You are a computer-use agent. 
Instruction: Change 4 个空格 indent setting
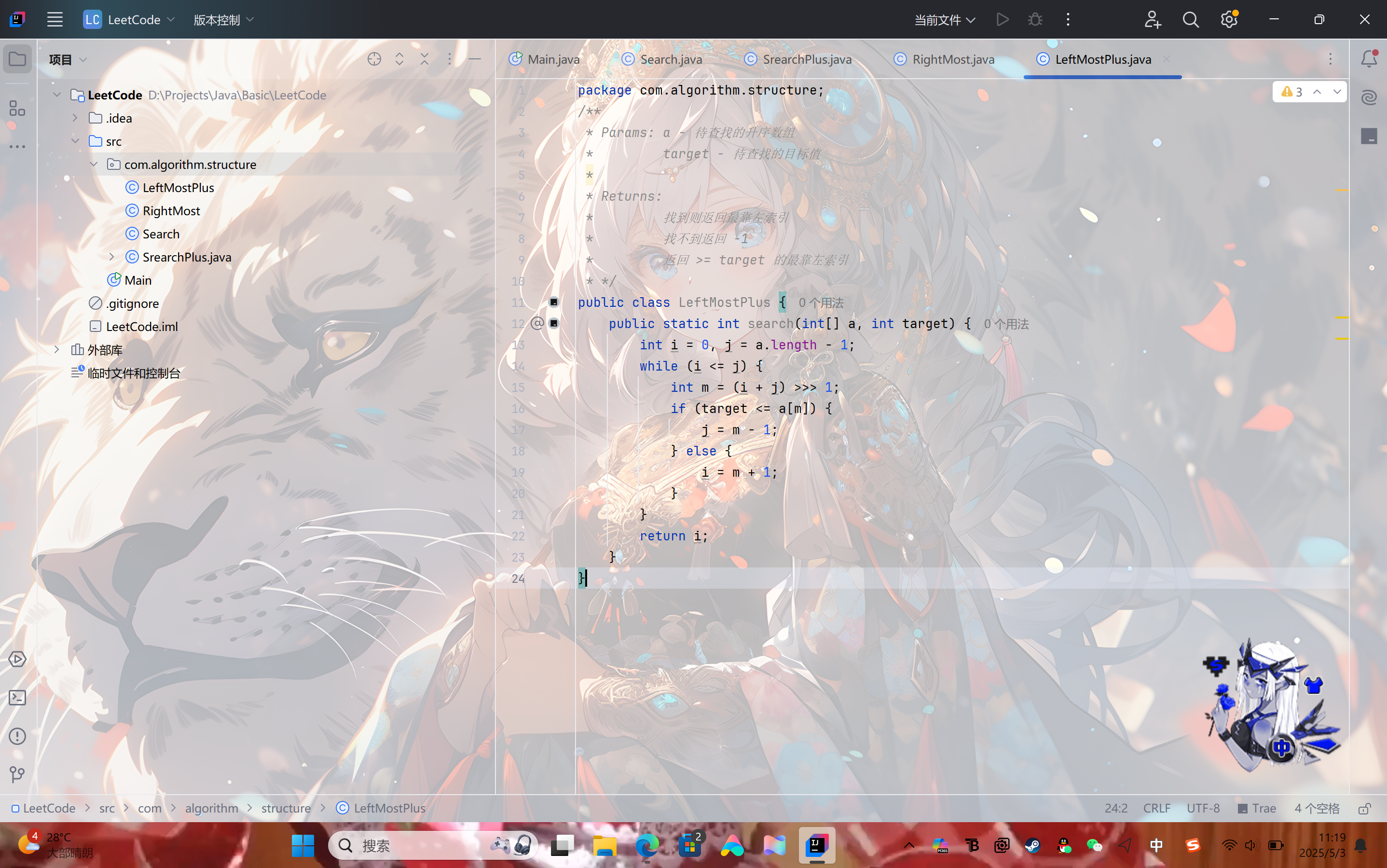[x=1317, y=808]
